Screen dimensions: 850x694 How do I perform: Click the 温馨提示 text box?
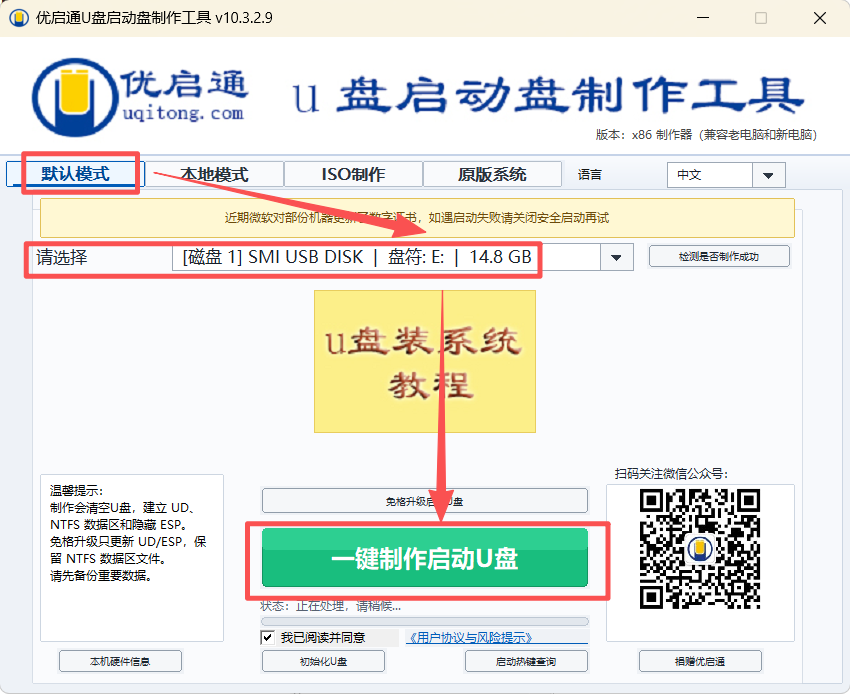(x=132, y=558)
